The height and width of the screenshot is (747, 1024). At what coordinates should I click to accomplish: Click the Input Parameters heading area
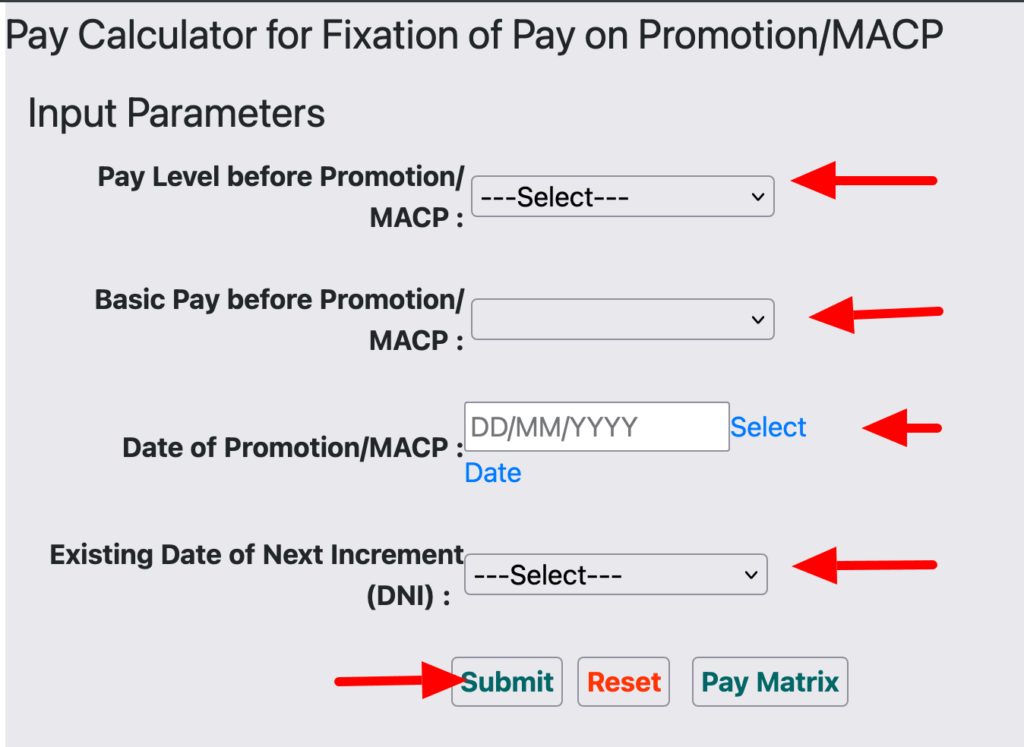click(175, 113)
